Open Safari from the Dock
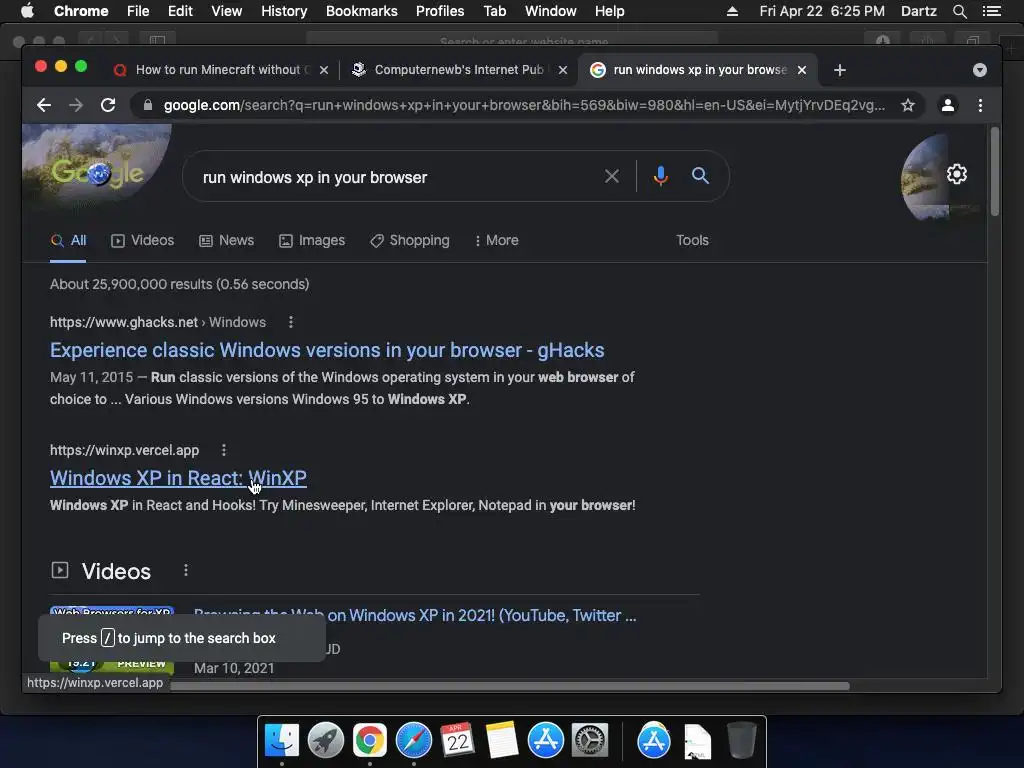Screen dimensions: 1024x768 coord(413,741)
